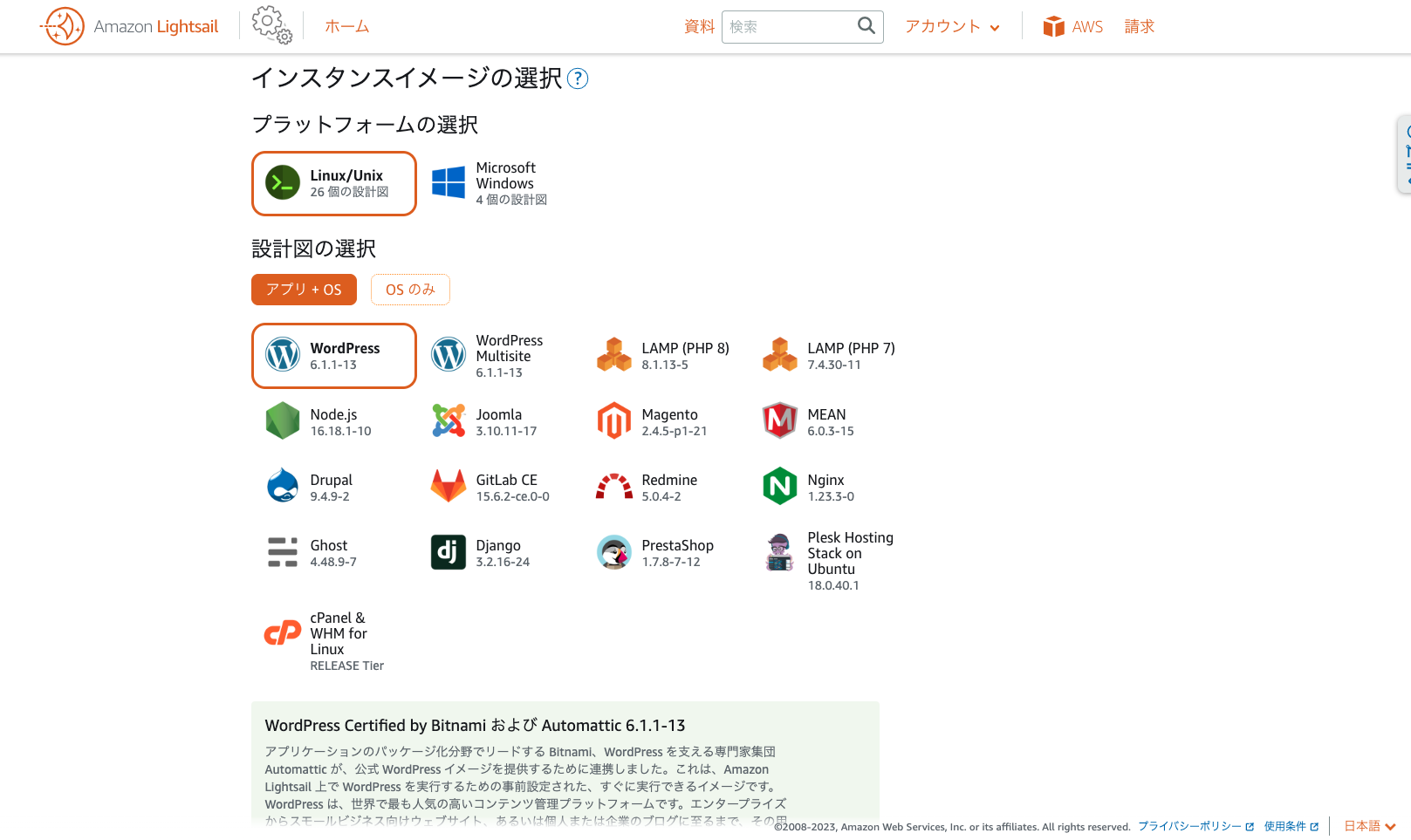Go to the ホーム menu item
The image size is (1411, 840).
click(346, 27)
